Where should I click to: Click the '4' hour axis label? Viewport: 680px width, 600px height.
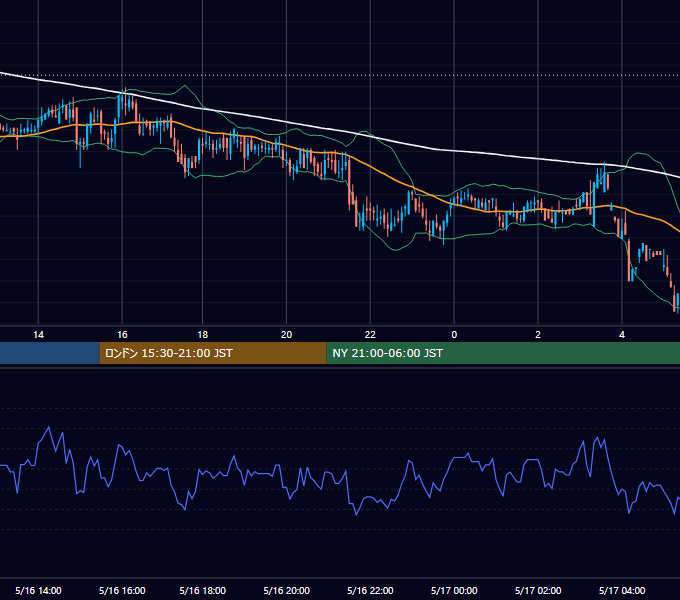coord(622,335)
